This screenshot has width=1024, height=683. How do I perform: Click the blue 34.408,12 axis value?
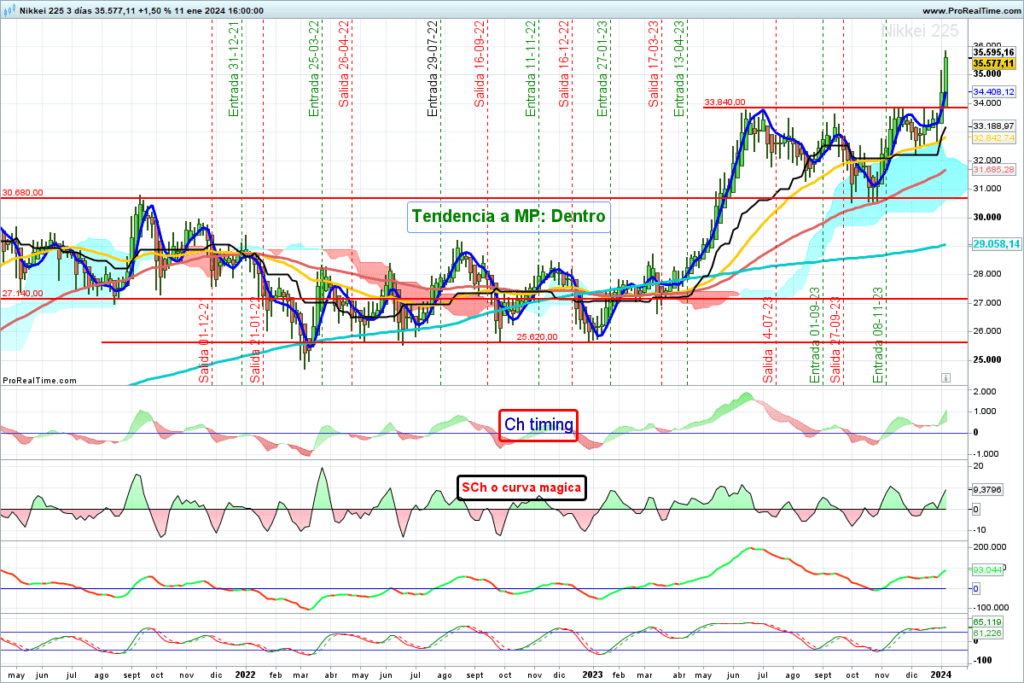point(993,92)
